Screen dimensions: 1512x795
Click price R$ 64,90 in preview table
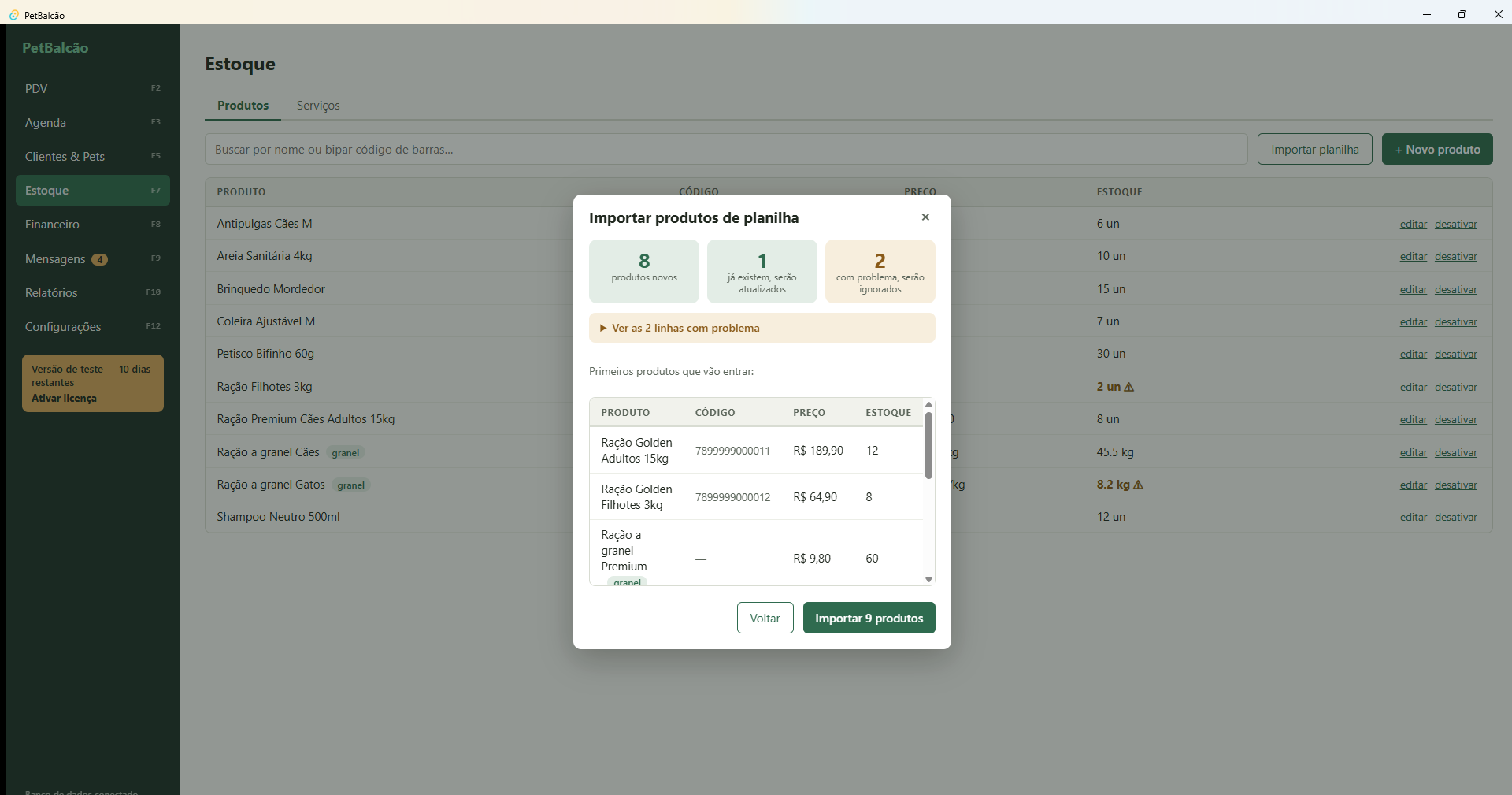point(815,497)
